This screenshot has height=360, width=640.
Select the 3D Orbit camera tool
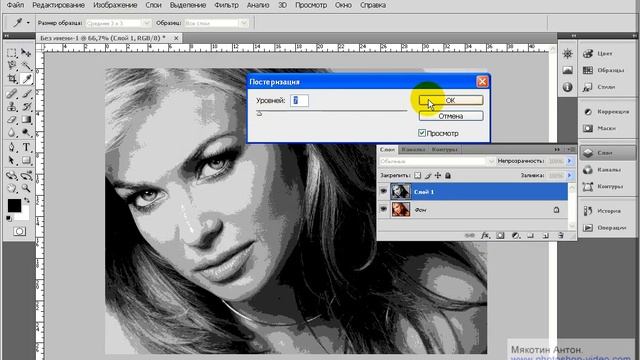point(26,176)
